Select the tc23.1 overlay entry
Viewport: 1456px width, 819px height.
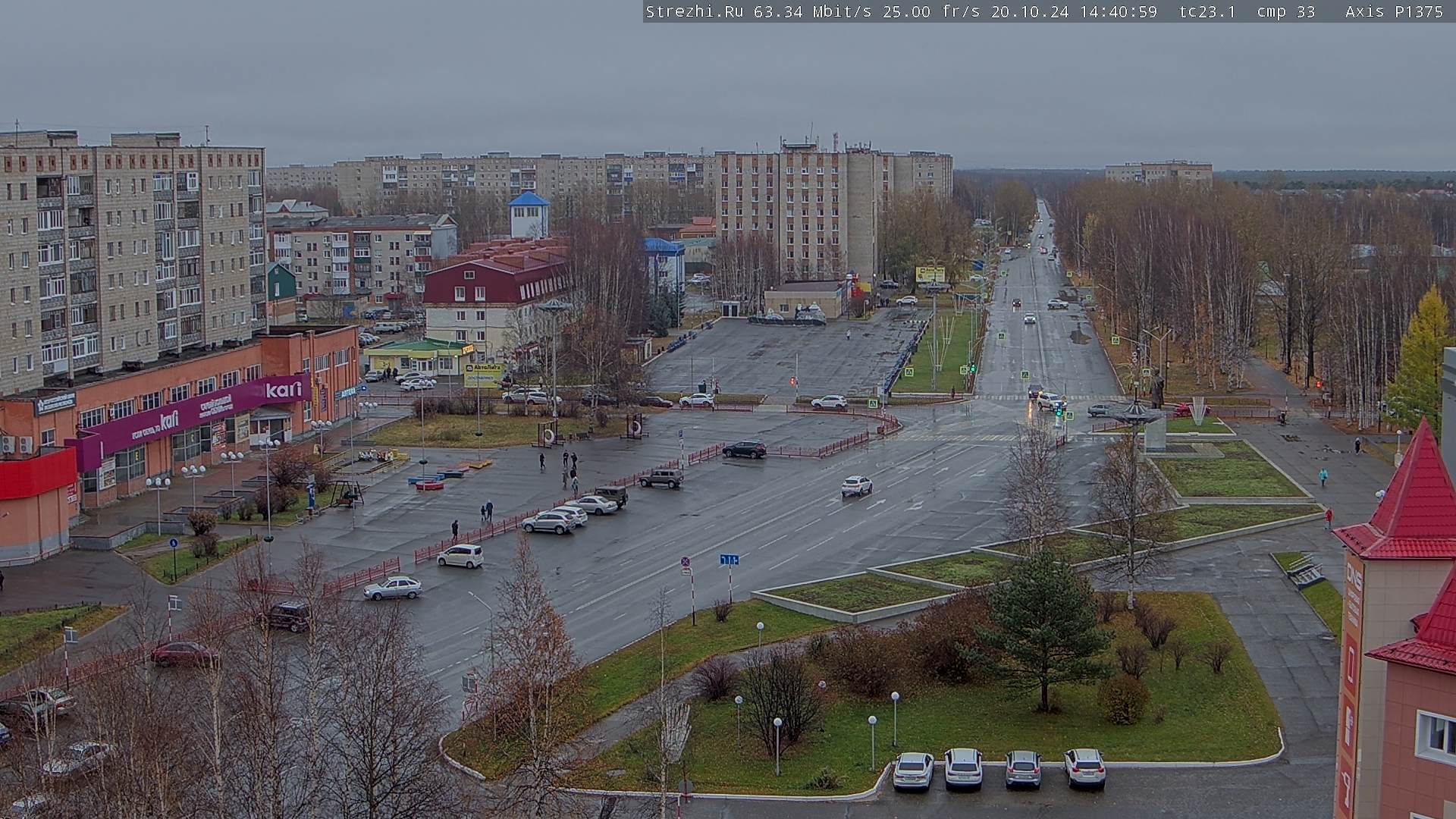click(x=1207, y=11)
